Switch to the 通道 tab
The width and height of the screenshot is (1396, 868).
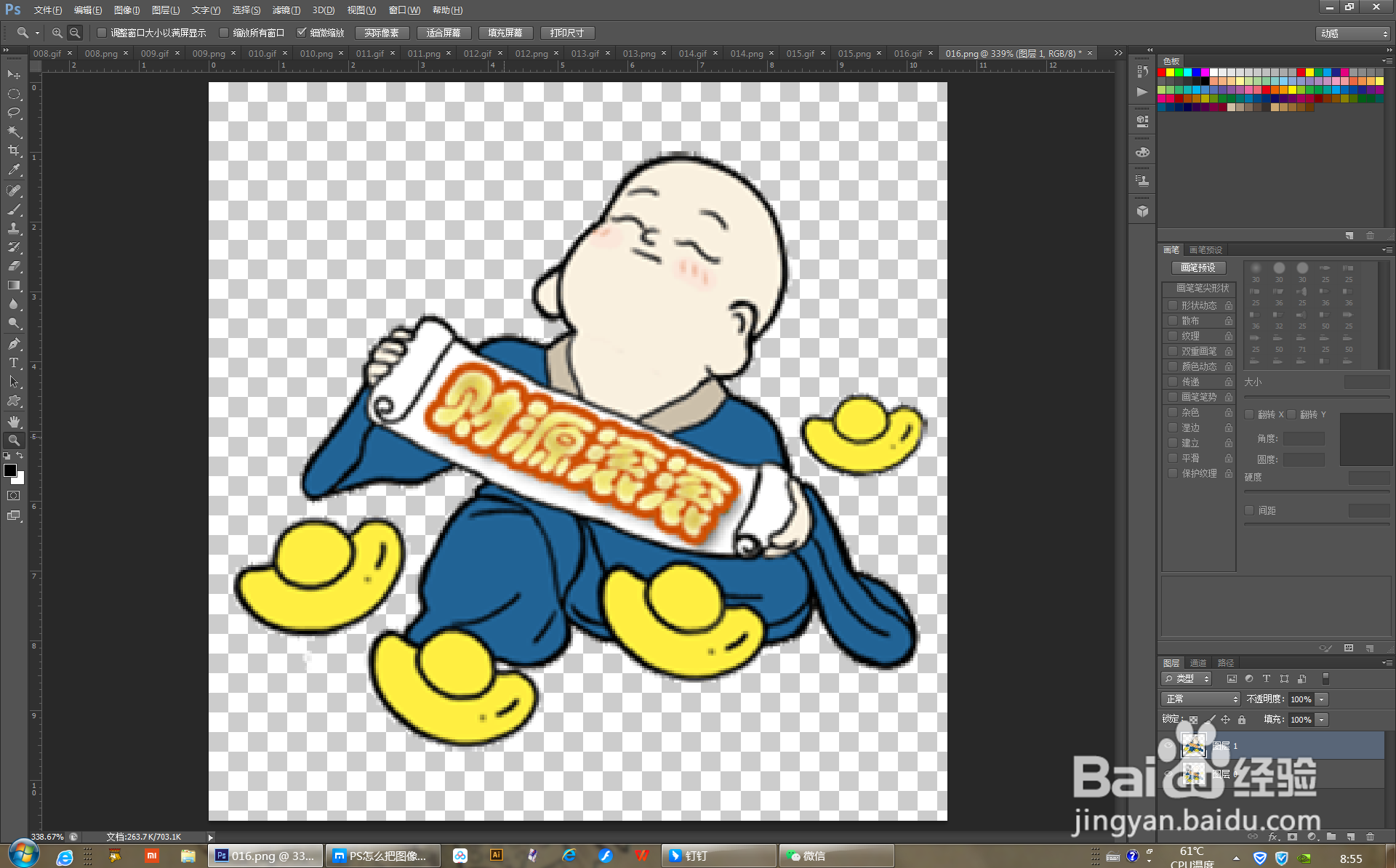click(x=1198, y=663)
